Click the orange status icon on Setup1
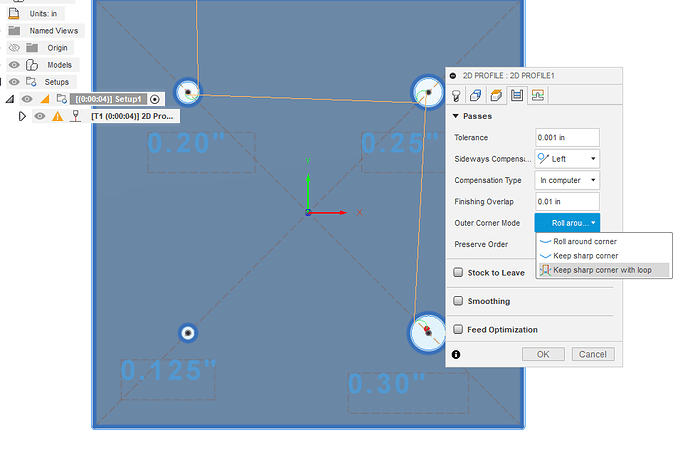This screenshot has height=476, width=690. pyautogui.click(x=45, y=99)
